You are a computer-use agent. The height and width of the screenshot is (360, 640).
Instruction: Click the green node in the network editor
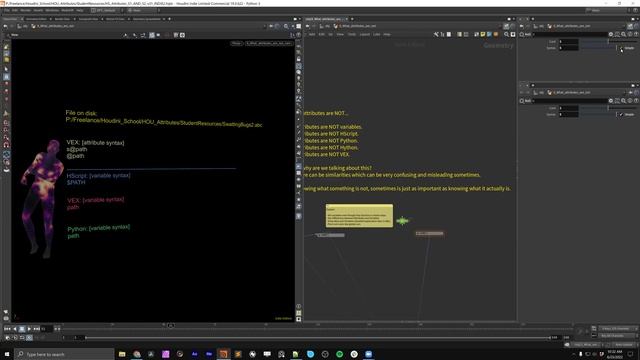coord(402,221)
